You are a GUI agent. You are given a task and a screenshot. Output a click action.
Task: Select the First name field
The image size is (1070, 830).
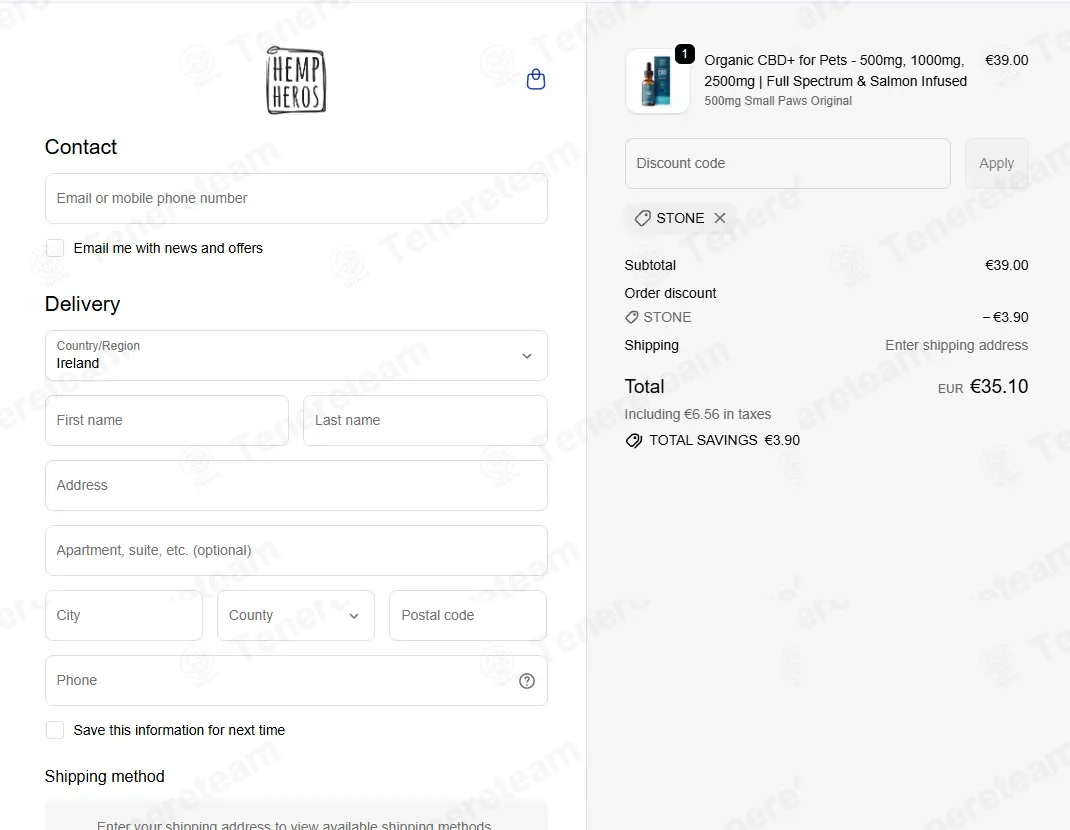point(167,420)
